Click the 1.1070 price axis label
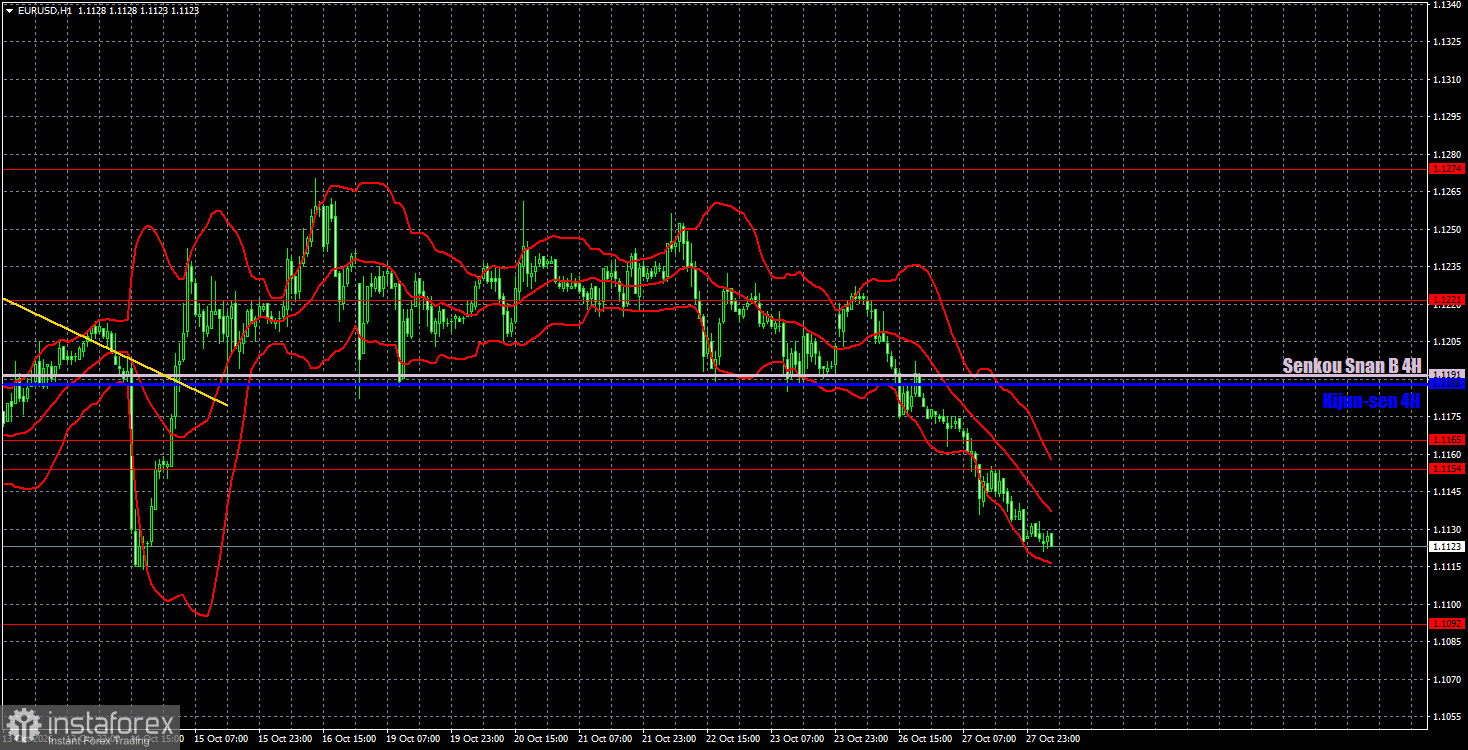 [x=1447, y=679]
